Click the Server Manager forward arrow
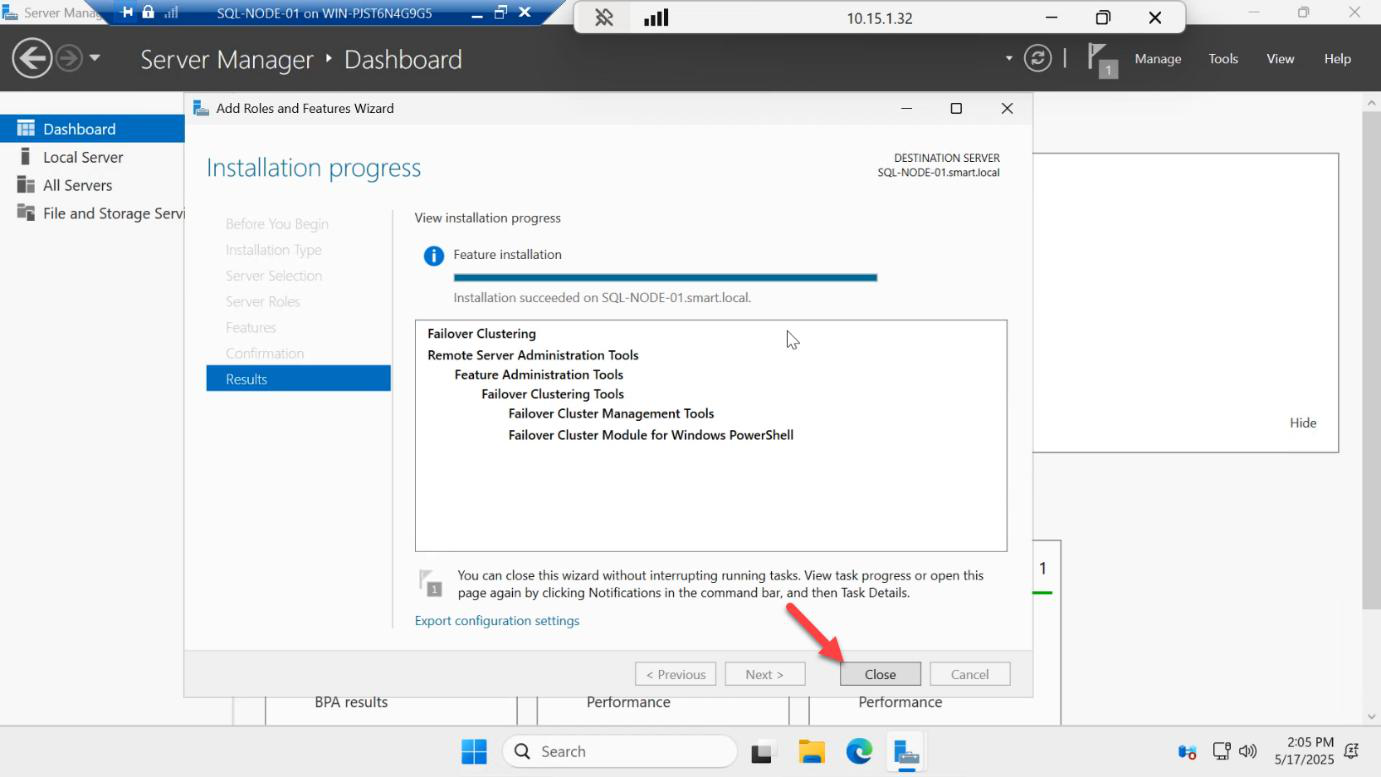Screen dimensions: 1381x777 (68, 59)
